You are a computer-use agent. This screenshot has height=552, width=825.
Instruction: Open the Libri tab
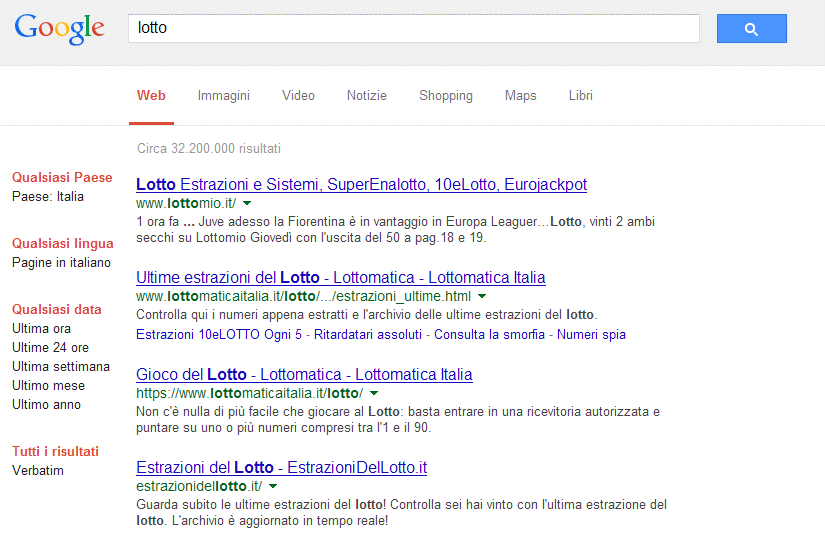pyautogui.click(x=580, y=96)
